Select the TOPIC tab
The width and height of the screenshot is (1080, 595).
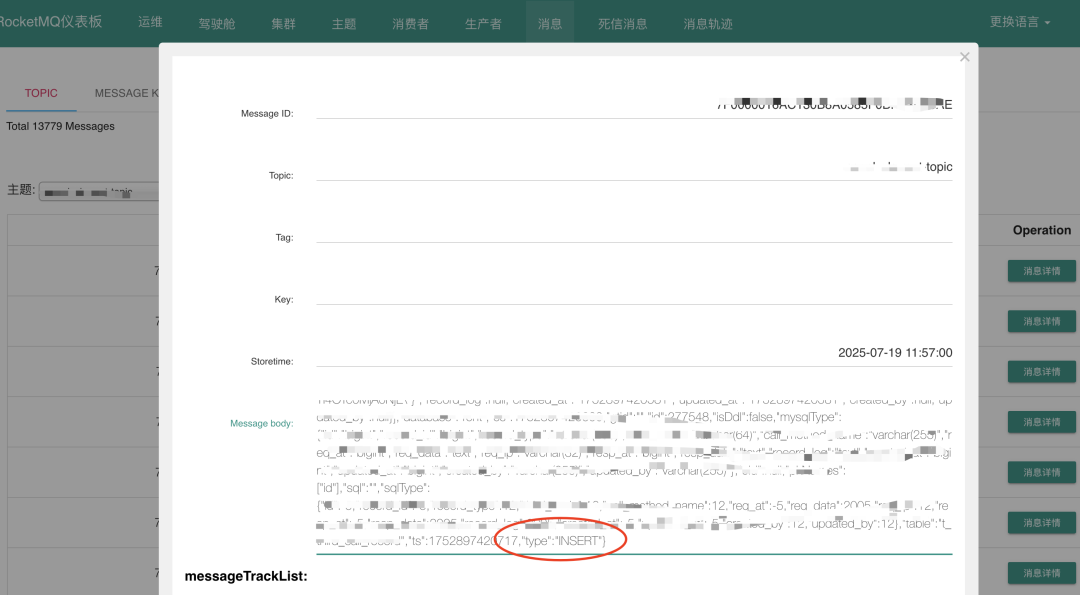pos(41,93)
